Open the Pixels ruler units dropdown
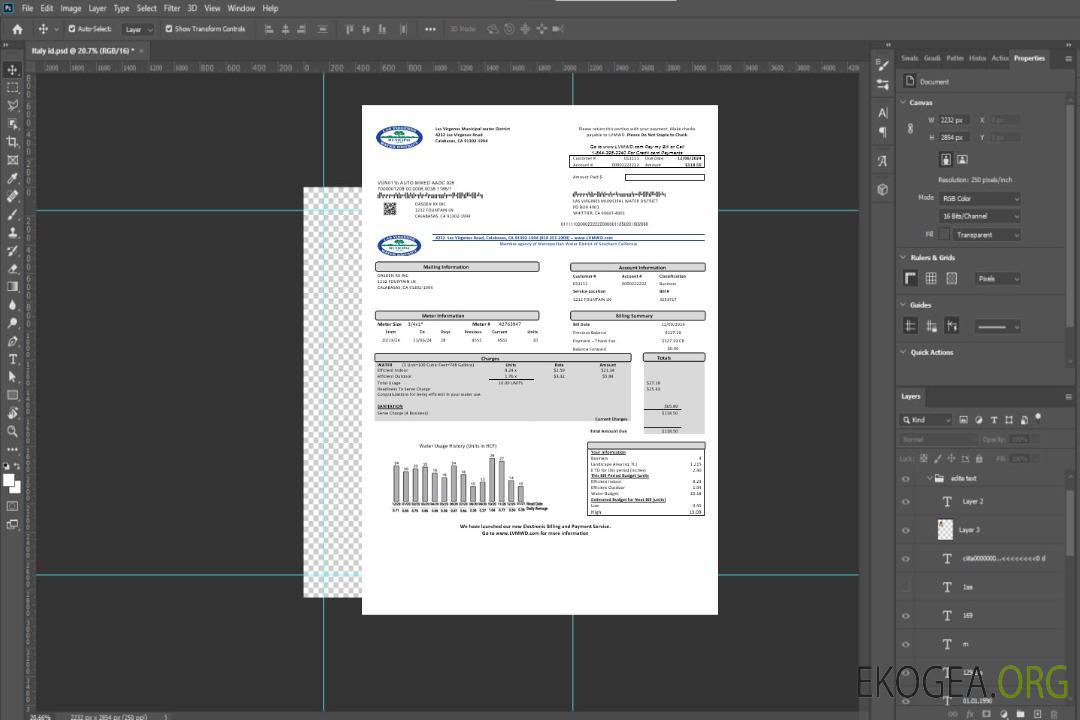The width and height of the screenshot is (1080, 720). pos(997,279)
